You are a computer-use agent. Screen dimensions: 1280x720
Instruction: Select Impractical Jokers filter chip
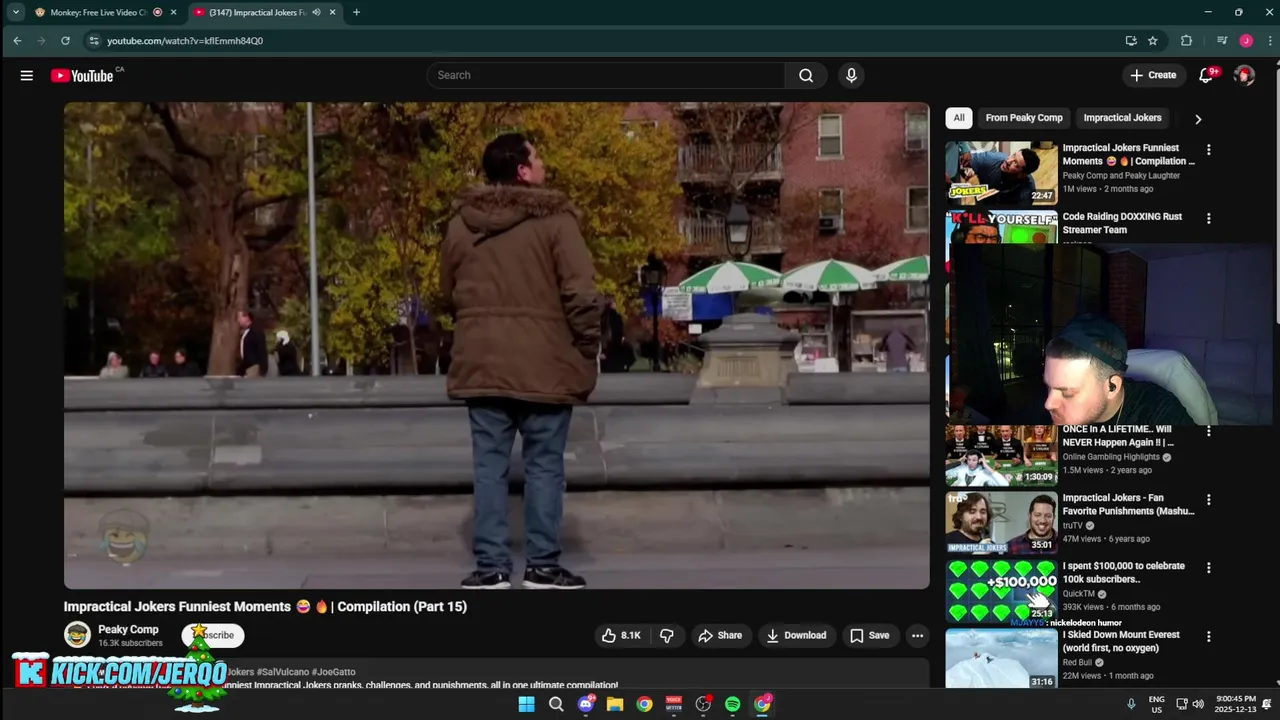pyautogui.click(x=1122, y=118)
